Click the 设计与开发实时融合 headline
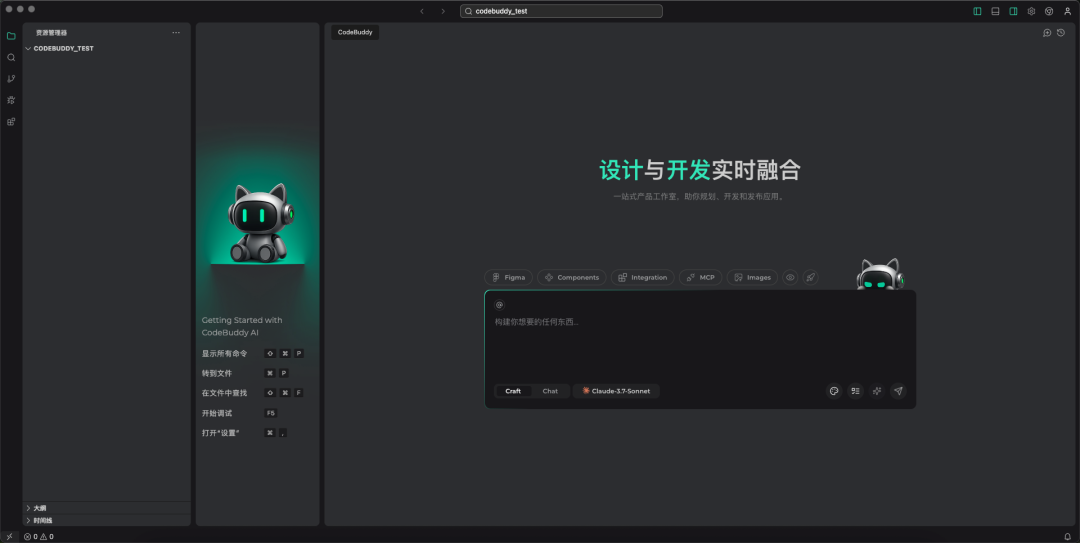The image size is (1080, 543). pos(700,170)
